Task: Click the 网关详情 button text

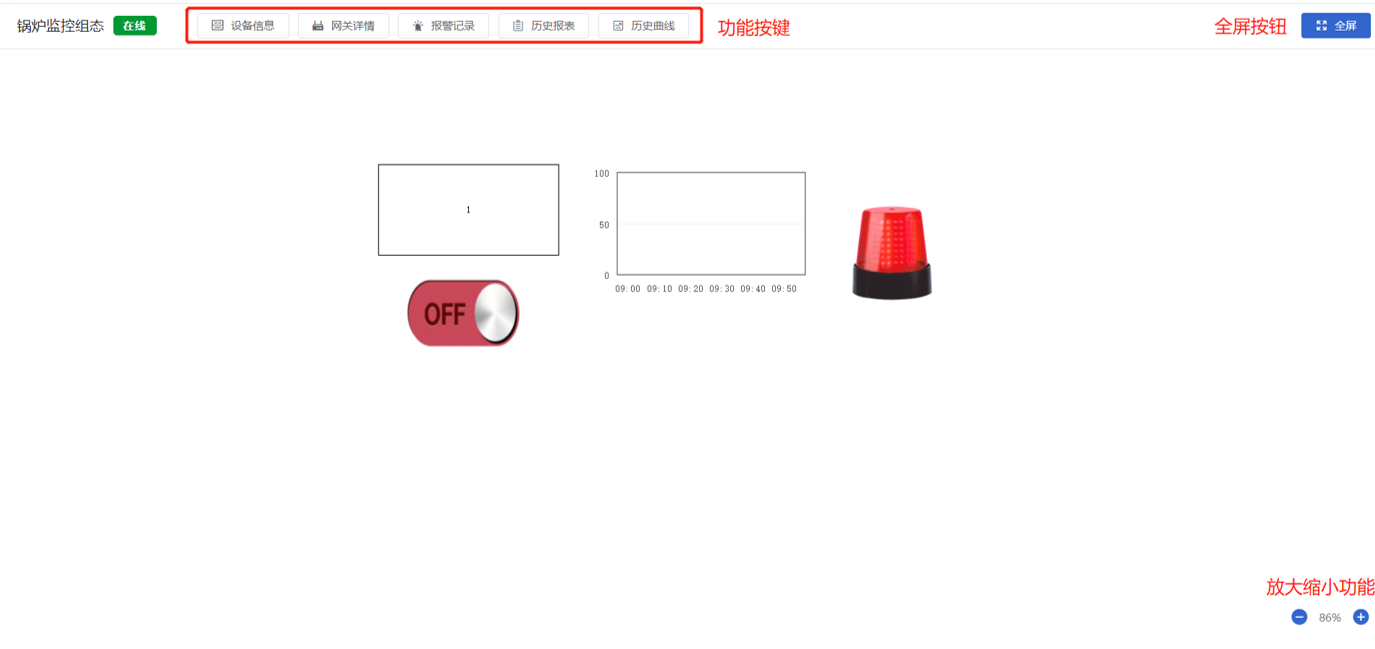Action: 353,26
